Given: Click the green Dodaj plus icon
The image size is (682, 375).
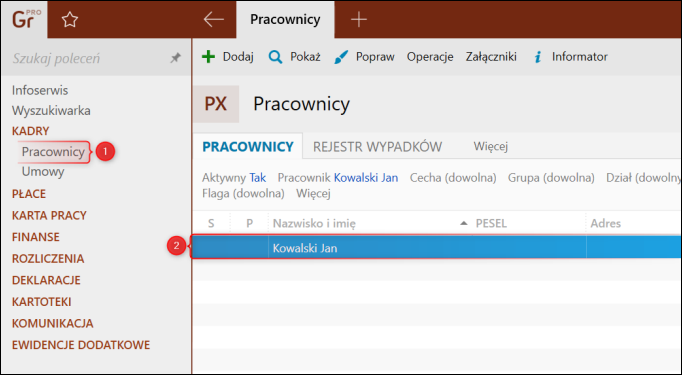Looking at the screenshot, I should tap(208, 57).
